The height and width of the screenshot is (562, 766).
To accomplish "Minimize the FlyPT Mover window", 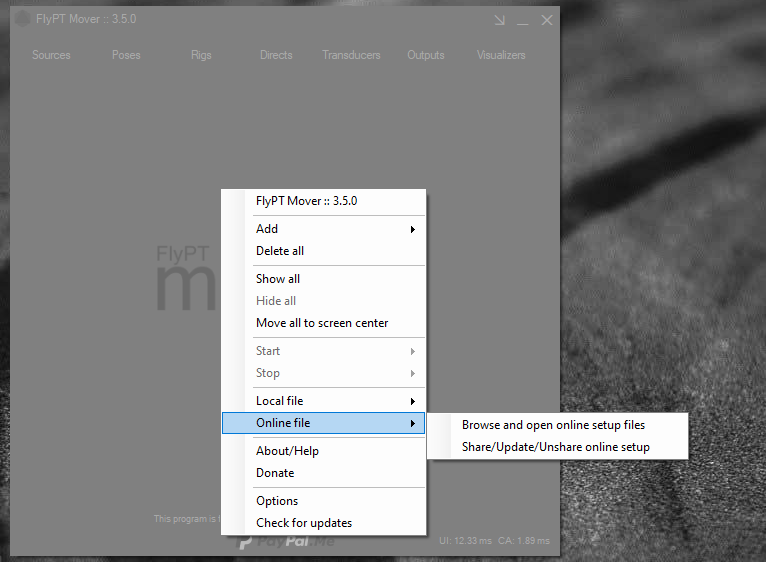I will (x=523, y=20).
